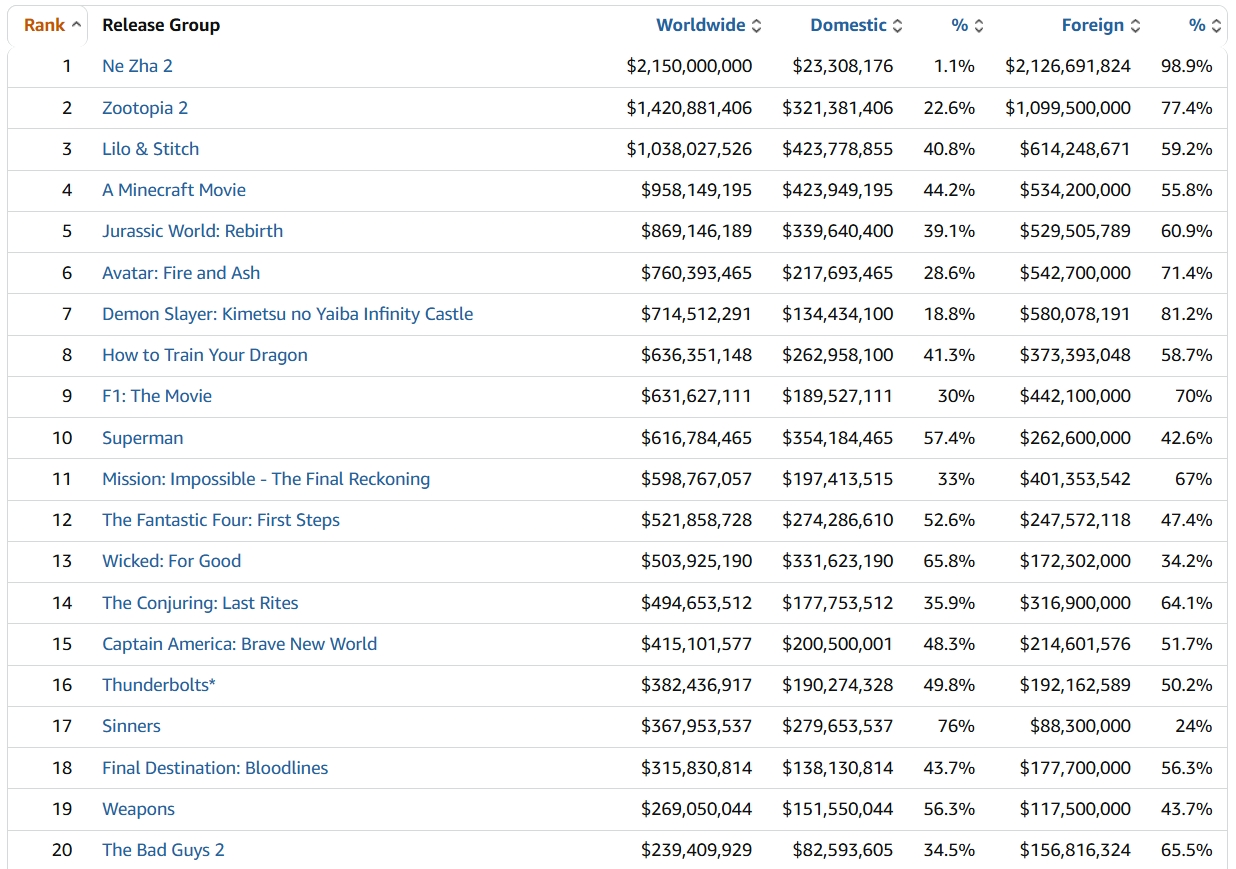The height and width of the screenshot is (869, 1236).
Task: Select Wicked: For Good link
Action: click(x=171, y=561)
